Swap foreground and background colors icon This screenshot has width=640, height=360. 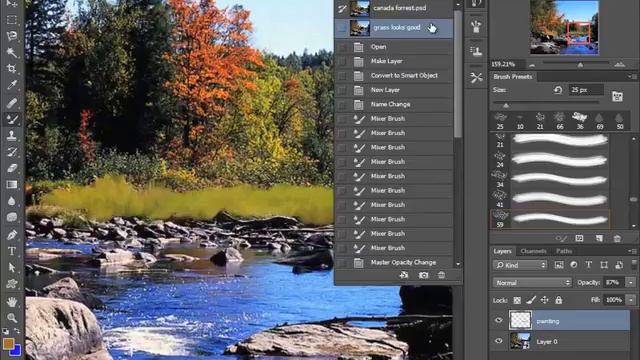[x=17, y=331]
